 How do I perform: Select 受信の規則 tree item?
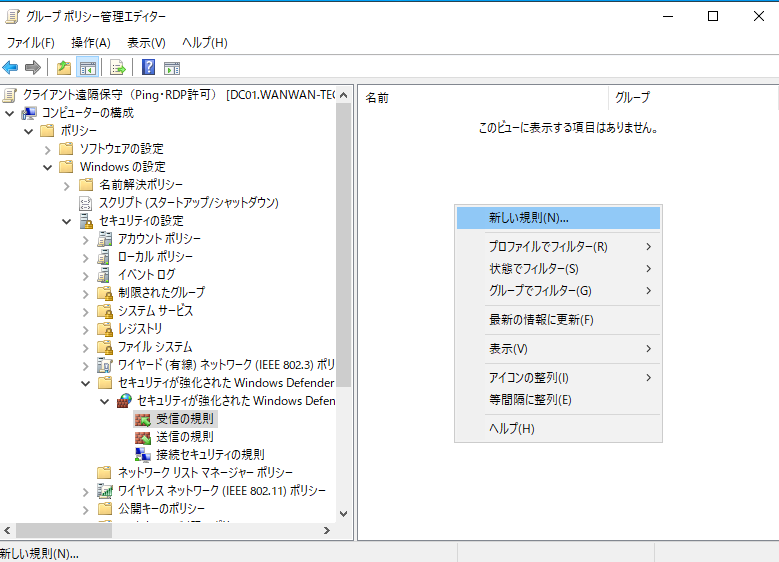(185, 419)
